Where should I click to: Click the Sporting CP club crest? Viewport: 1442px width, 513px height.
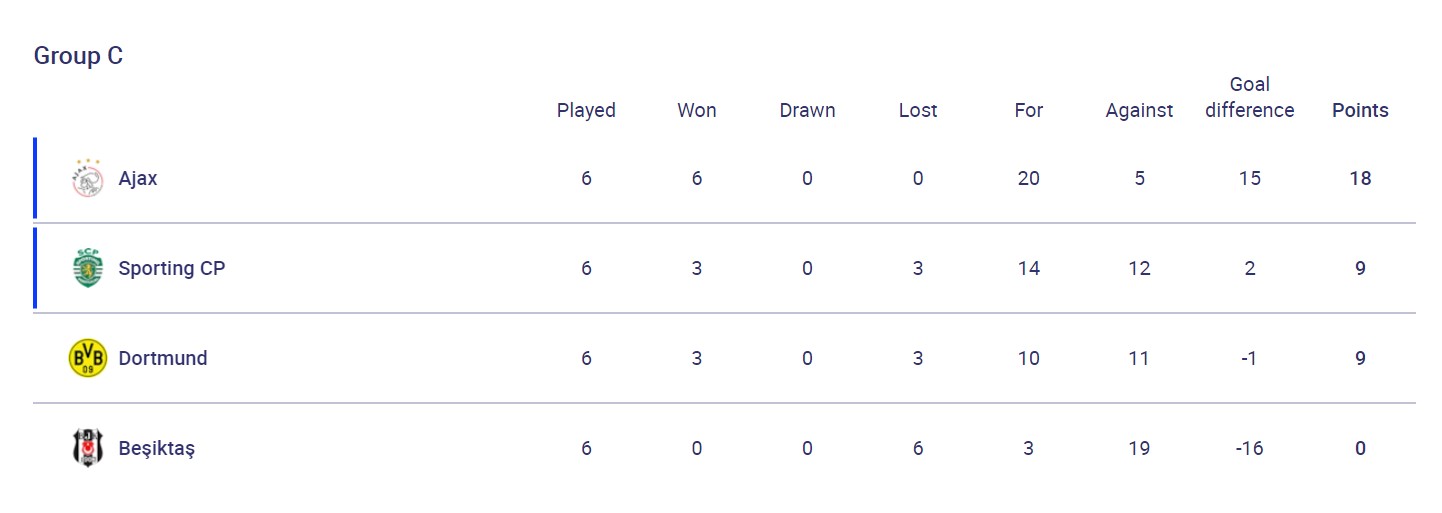point(87,268)
